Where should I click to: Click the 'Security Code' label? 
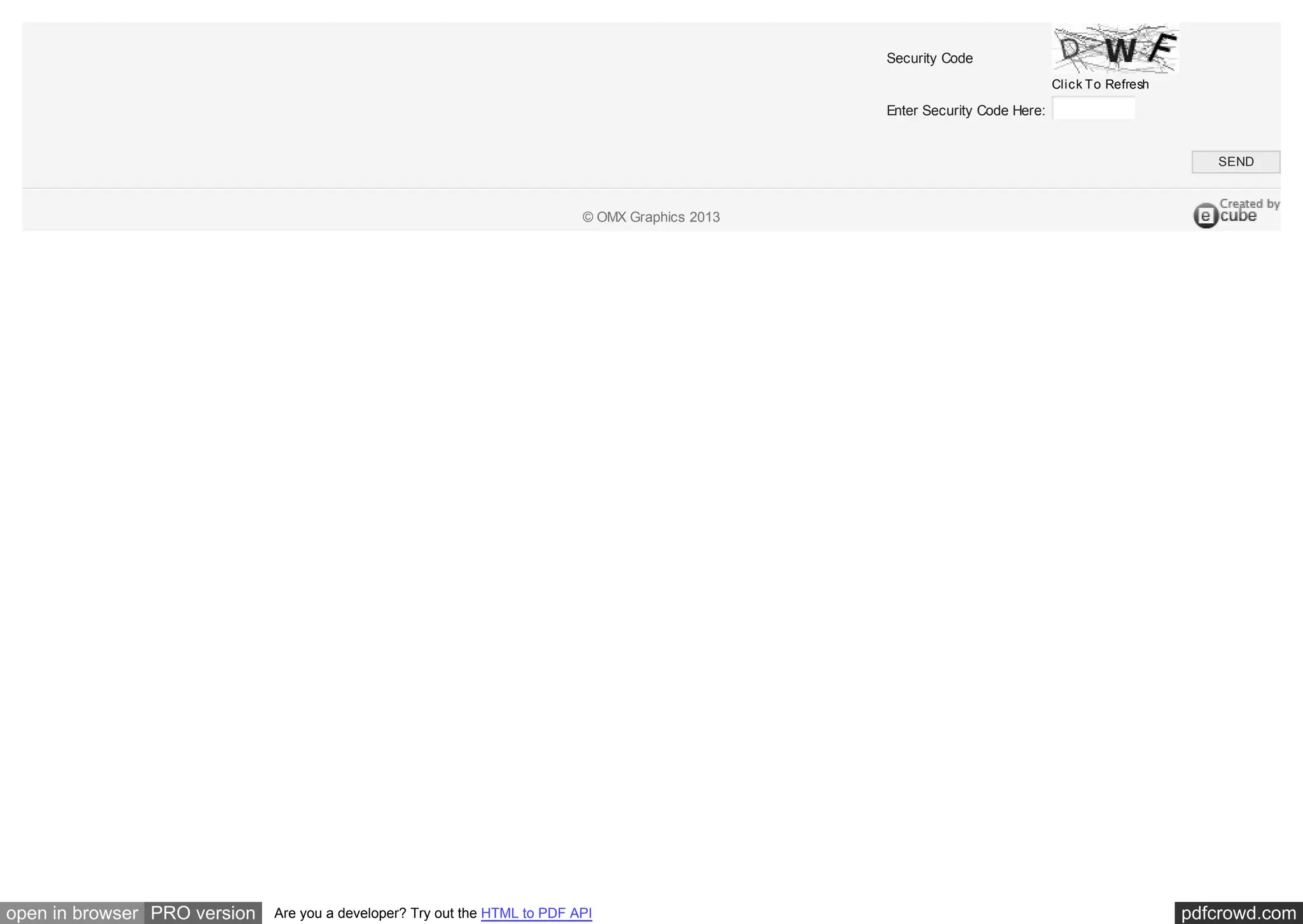click(929, 59)
